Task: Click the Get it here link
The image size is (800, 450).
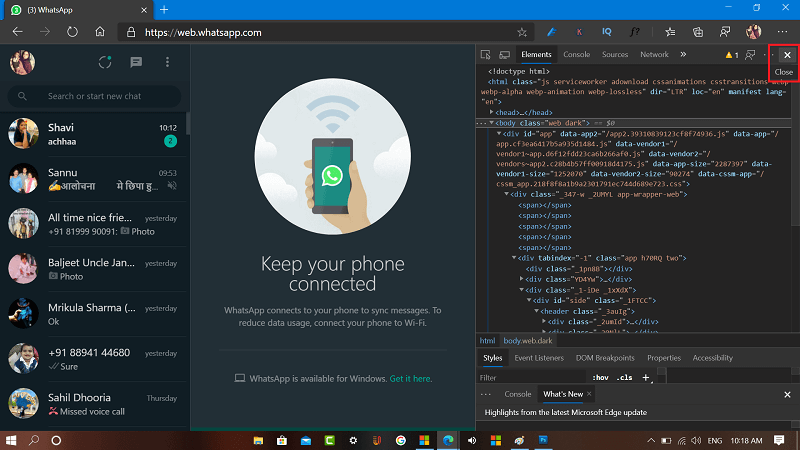Action: [x=411, y=379]
